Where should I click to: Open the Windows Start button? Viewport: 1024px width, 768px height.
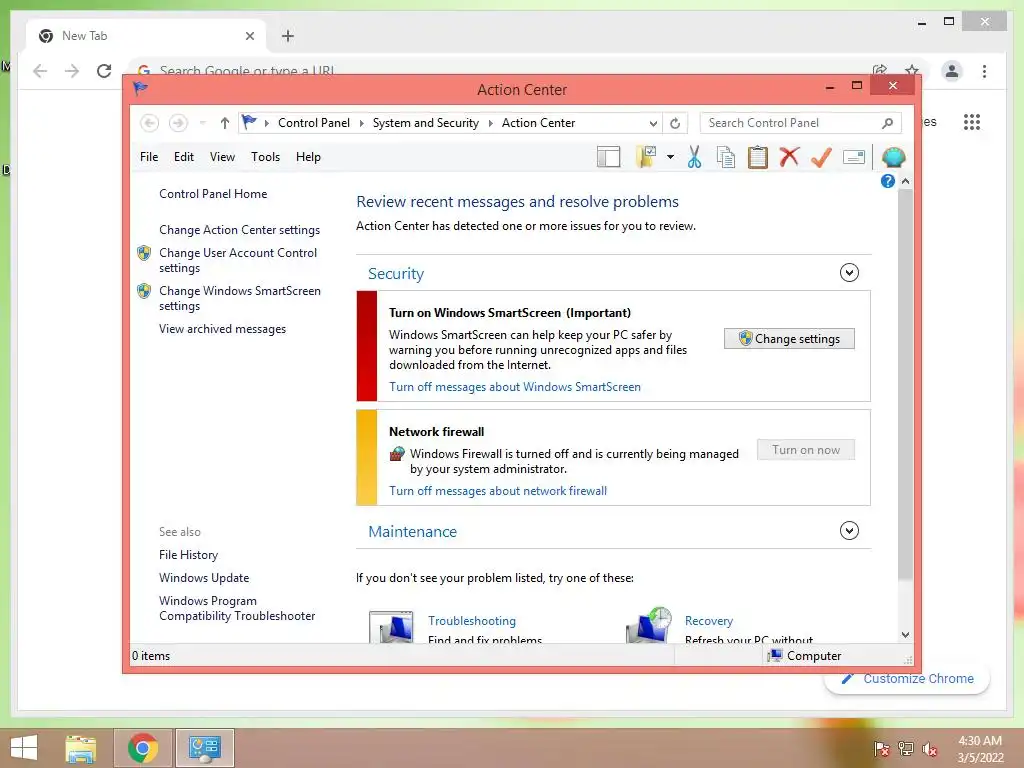(24, 748)
